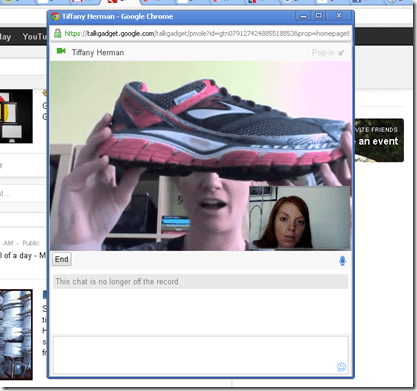Click the Public visibility label on post
The width and height of the screenshot is (417, 391).
(x=31, y=243)
